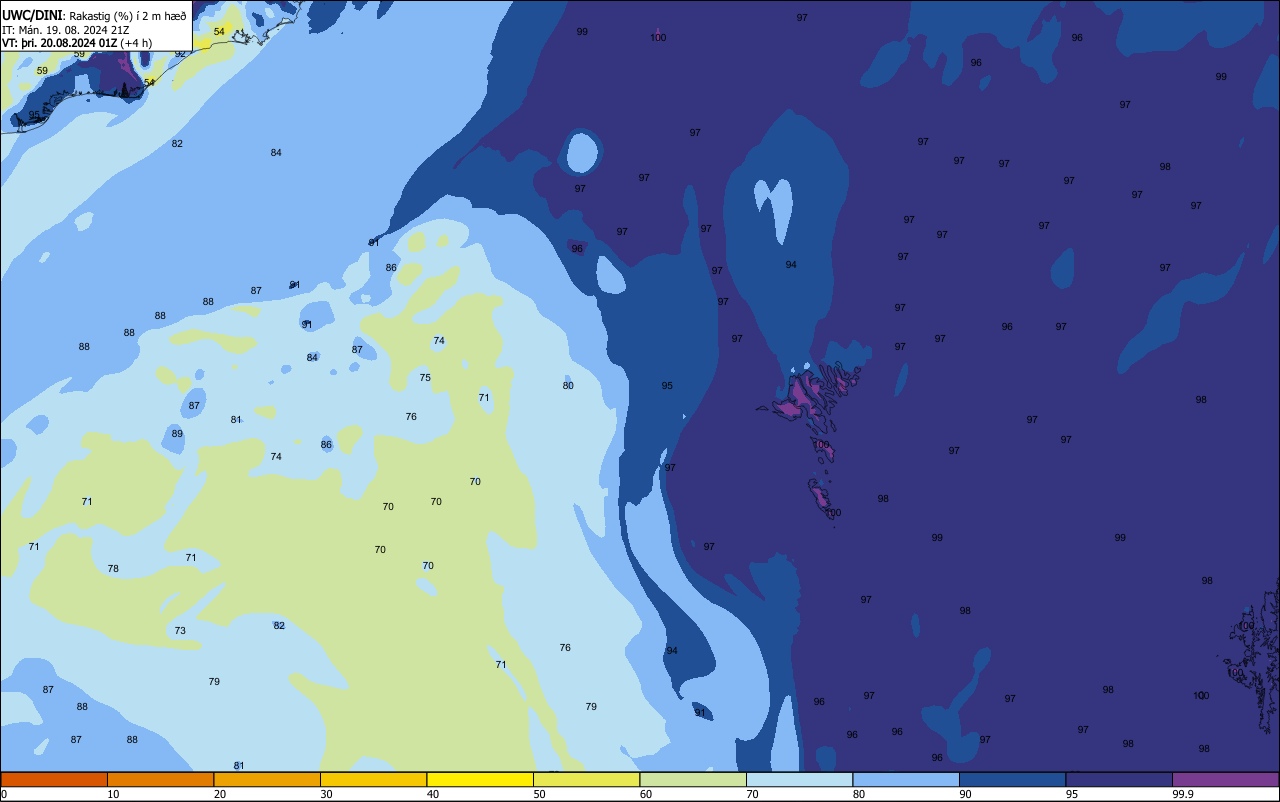Click the humidity value 75 on the map

tap(425, 378)
